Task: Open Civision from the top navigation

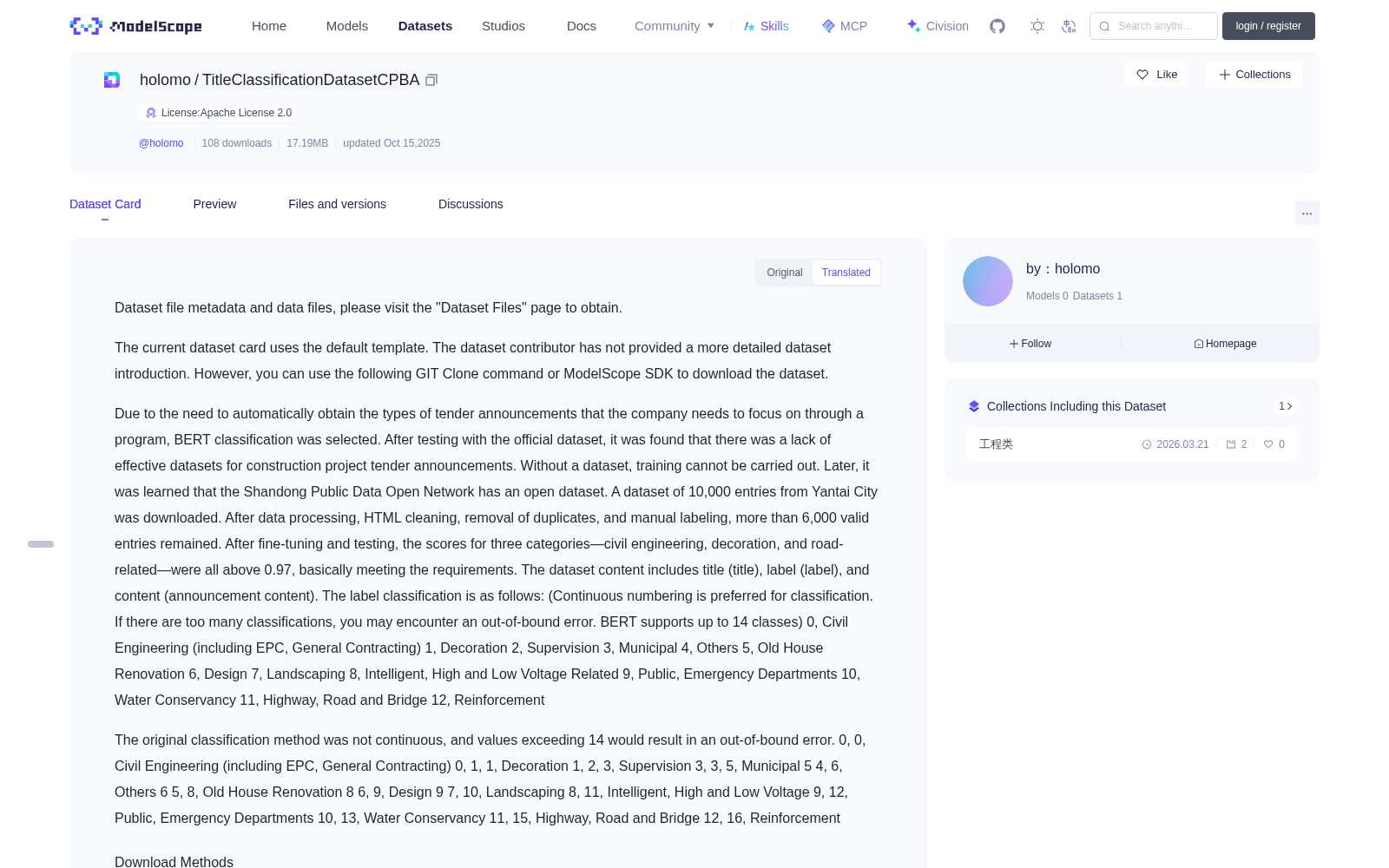Action: click(x=938, y=26)
